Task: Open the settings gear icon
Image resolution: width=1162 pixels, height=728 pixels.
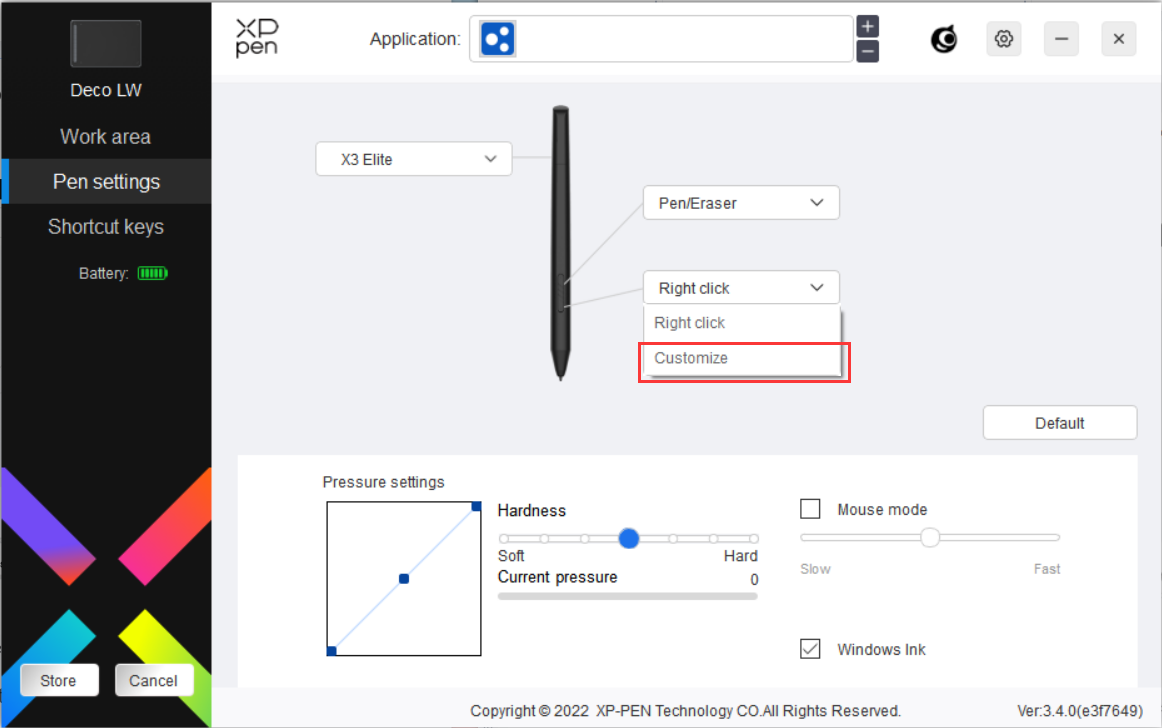Action: (x=1004, y=39)
